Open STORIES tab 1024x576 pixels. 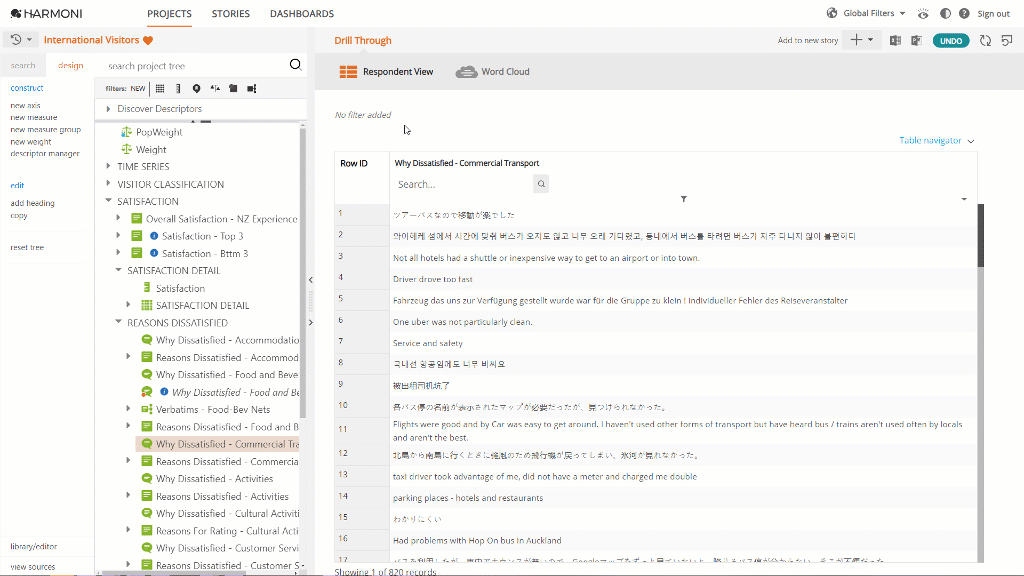click(x=231, y=14)
